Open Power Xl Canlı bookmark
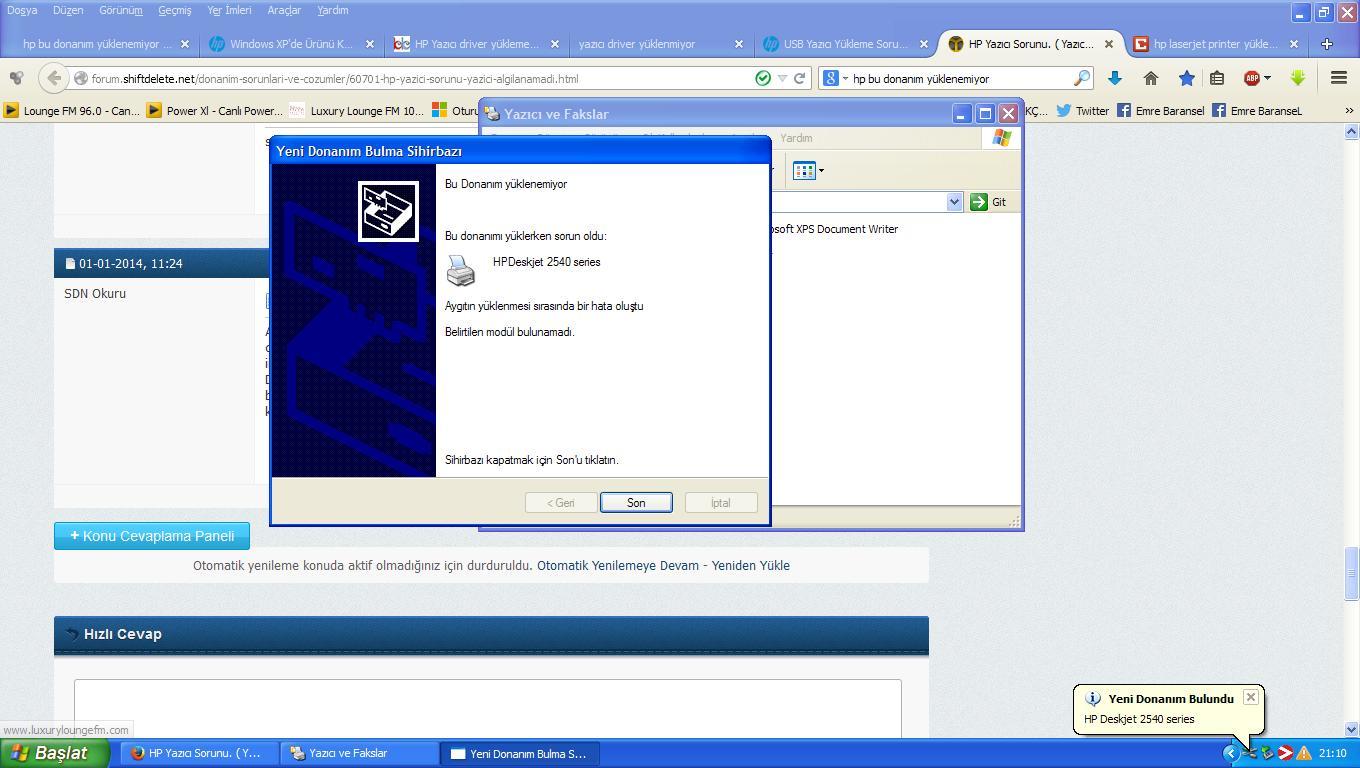Viewport: 1360px width, 768px height. coord(215,111)
